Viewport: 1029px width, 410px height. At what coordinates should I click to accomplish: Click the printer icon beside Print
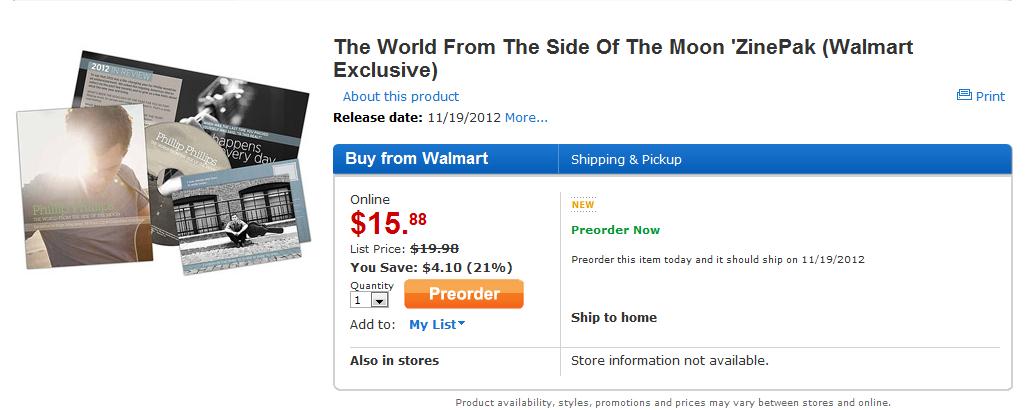click(964, 96)
